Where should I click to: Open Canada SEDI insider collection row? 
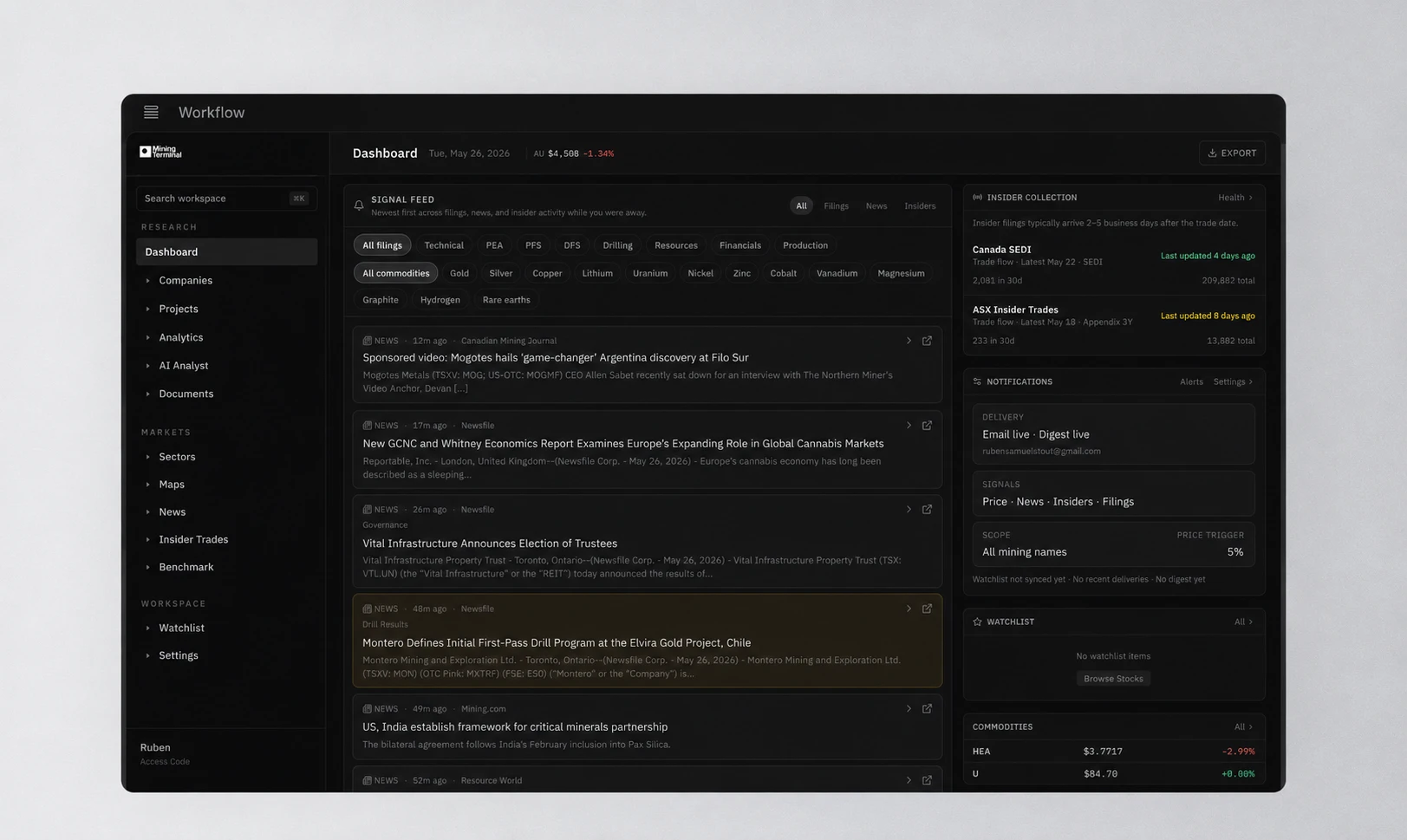click(x=1114, y=265)
